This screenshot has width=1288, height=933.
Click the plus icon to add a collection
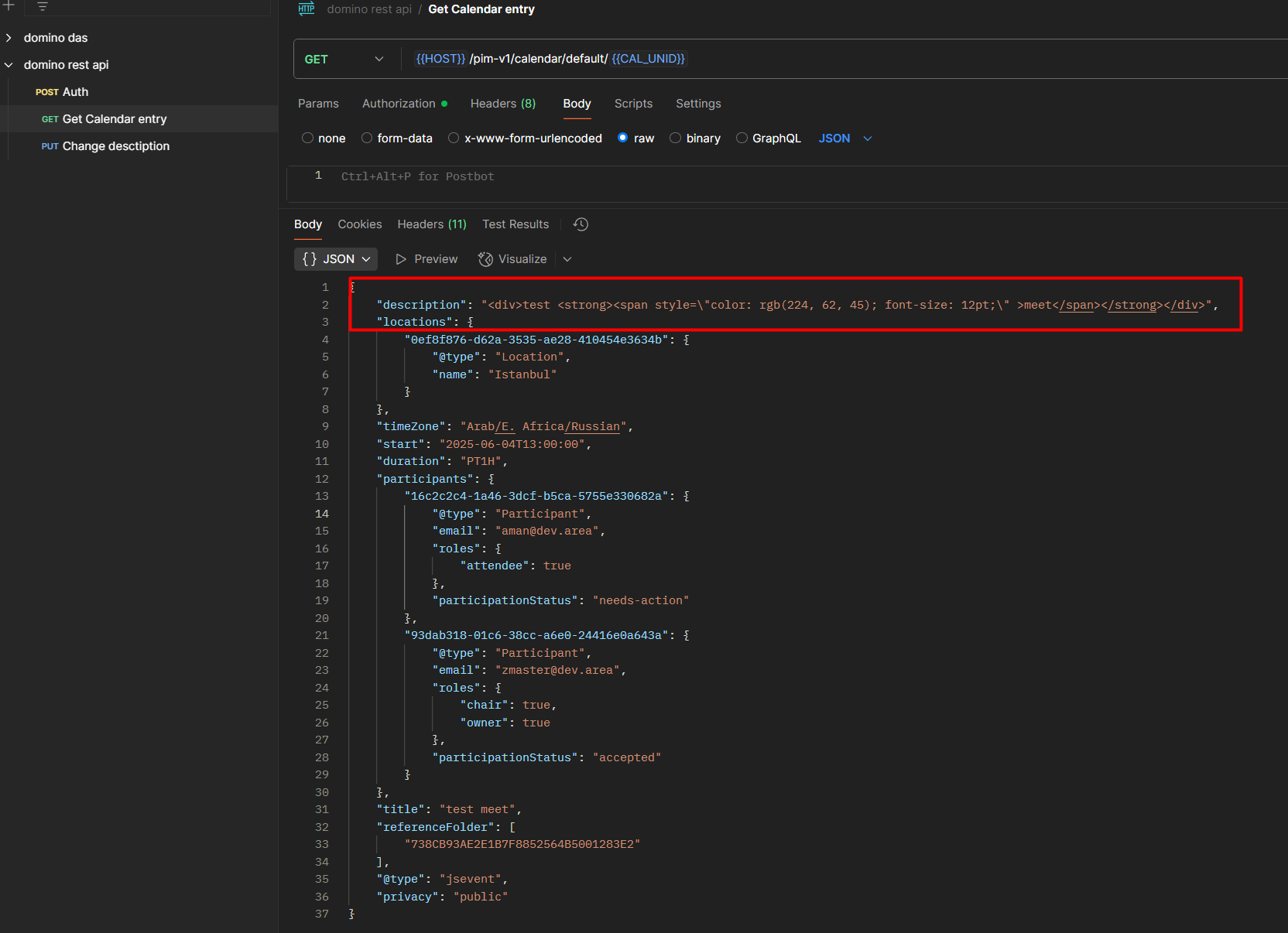9,5
